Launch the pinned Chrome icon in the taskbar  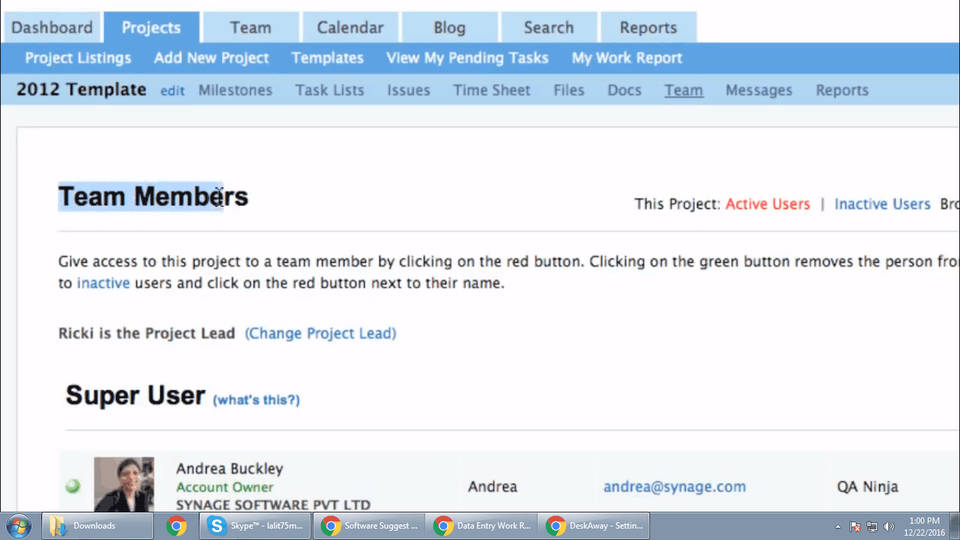coord(176,526)
